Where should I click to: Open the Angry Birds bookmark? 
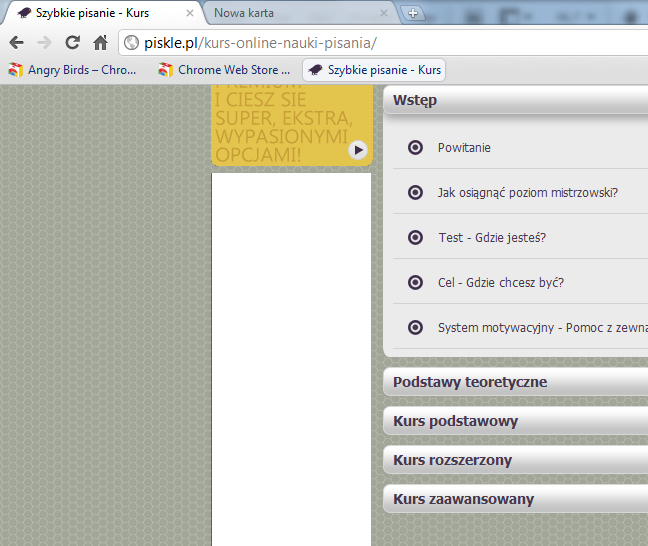72,70
